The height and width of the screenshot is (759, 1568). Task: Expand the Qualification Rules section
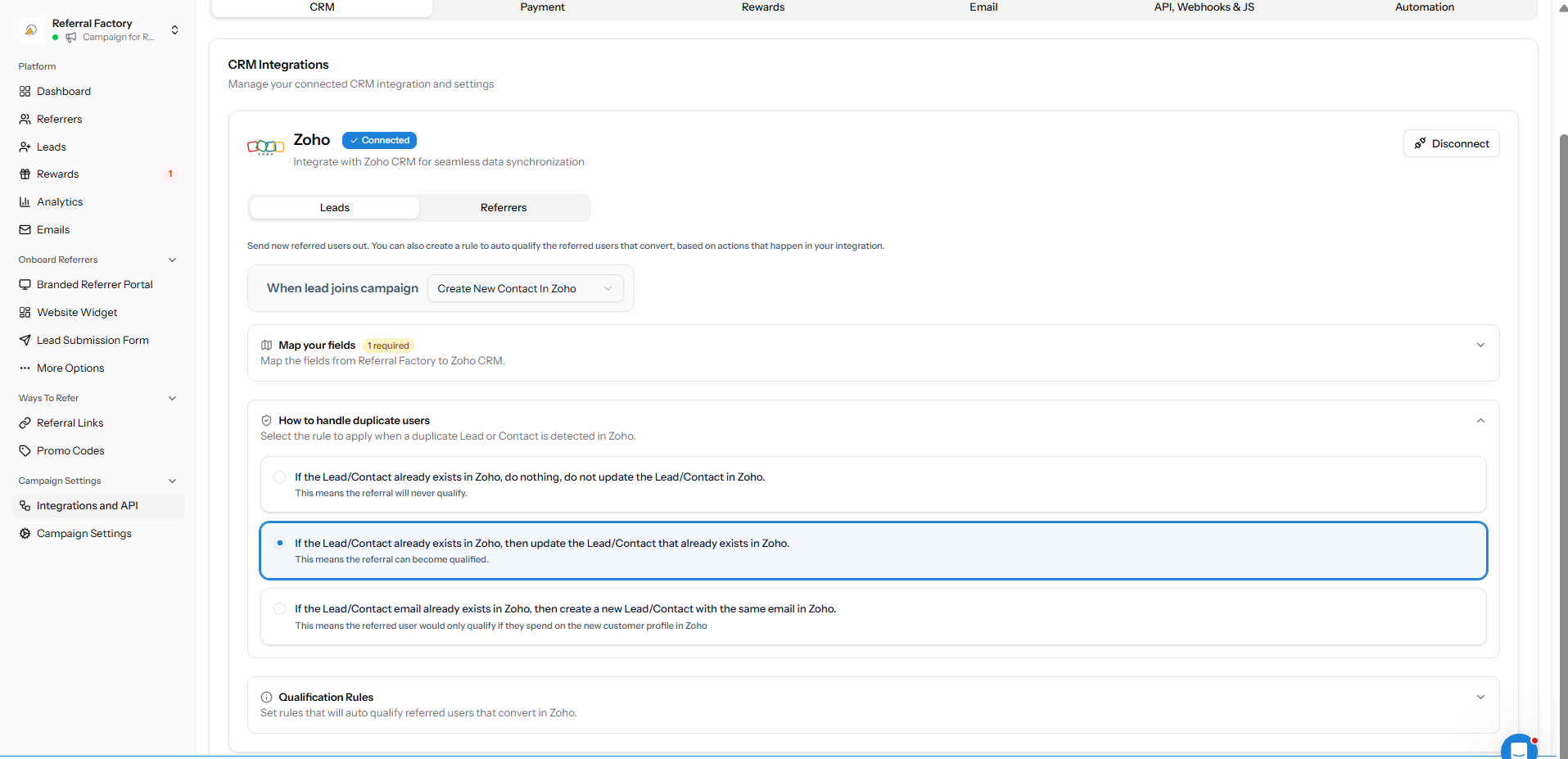1480,698
